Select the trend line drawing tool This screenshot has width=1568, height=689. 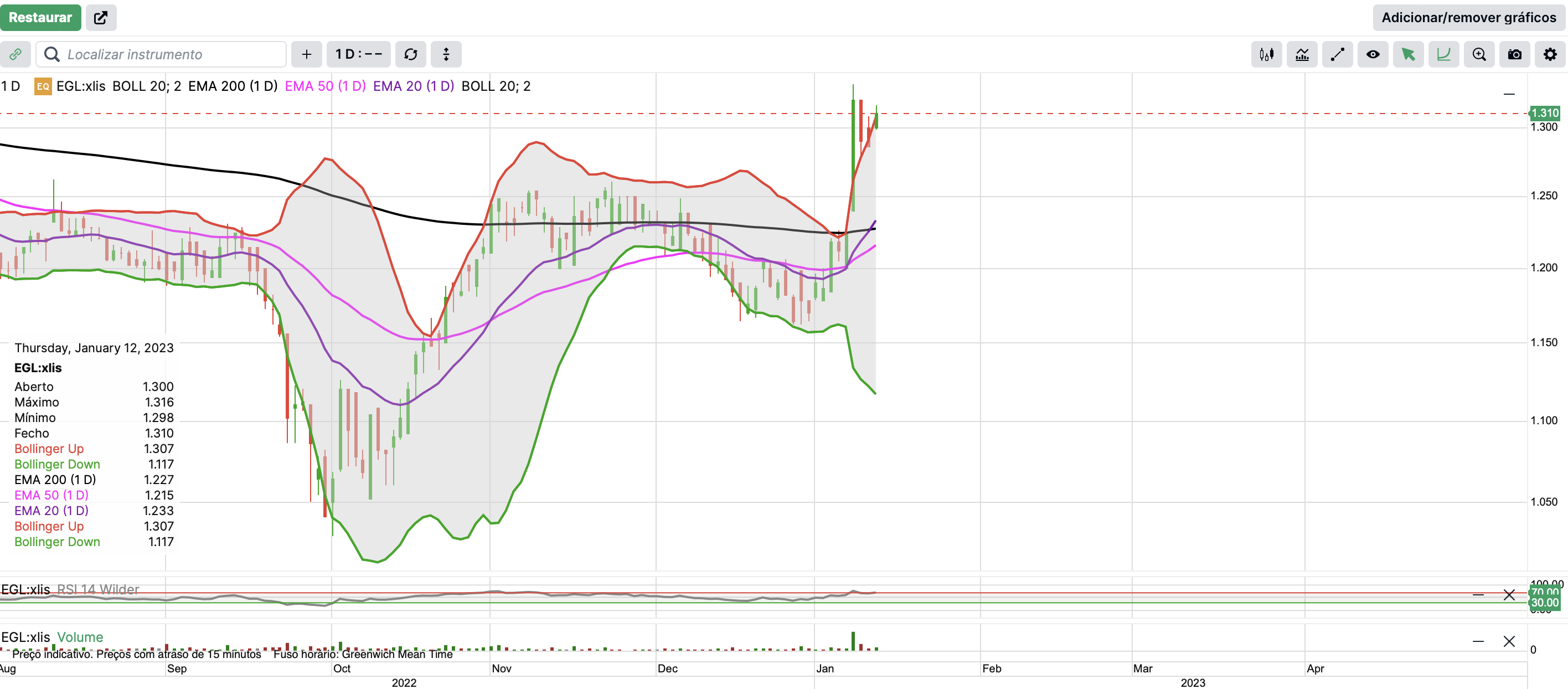tap(1337, 55)
